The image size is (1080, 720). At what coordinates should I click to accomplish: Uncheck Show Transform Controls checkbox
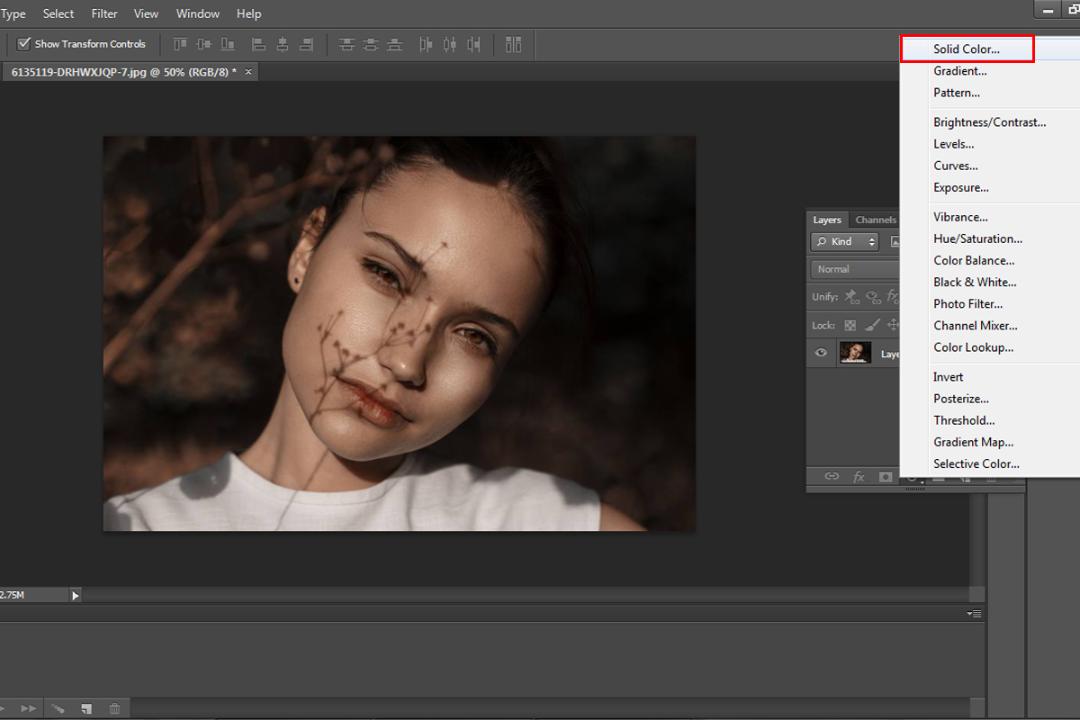click(x=23, y=43)
